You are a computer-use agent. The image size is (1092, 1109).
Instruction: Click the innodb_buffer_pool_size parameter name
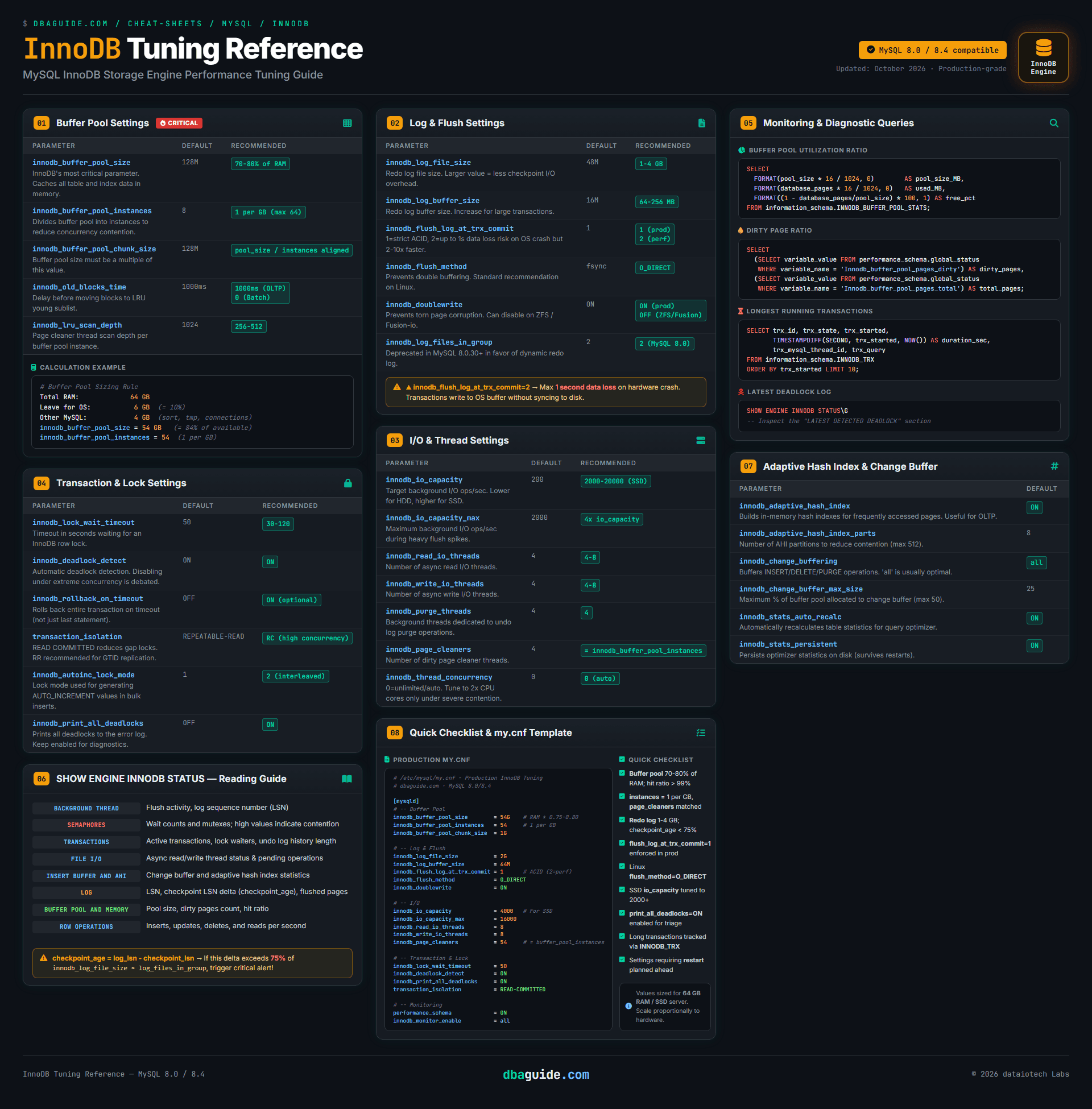point(81,163)
